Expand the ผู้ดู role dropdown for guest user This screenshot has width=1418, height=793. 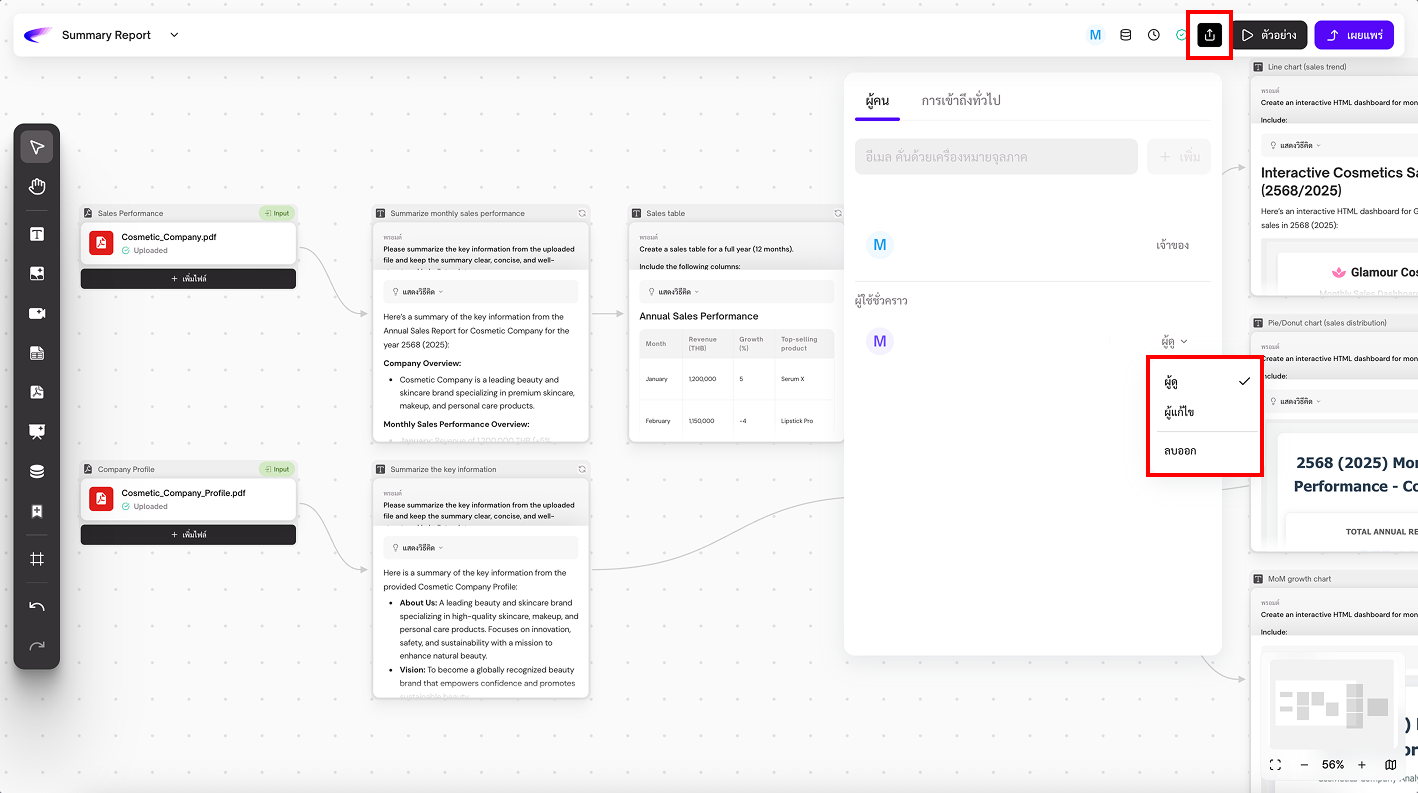[1174, 341]
